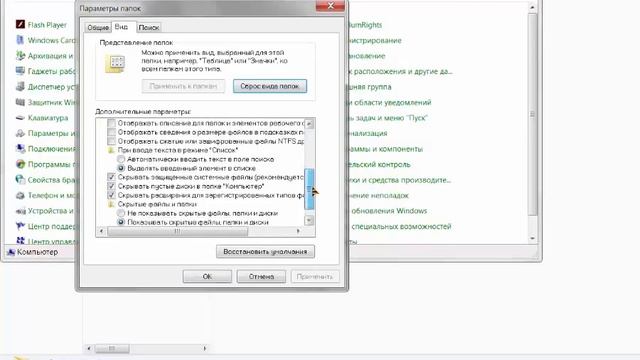Open the Защитник Windows icon
This screenshot has width=640, height=360.
[x=20, y=102]
